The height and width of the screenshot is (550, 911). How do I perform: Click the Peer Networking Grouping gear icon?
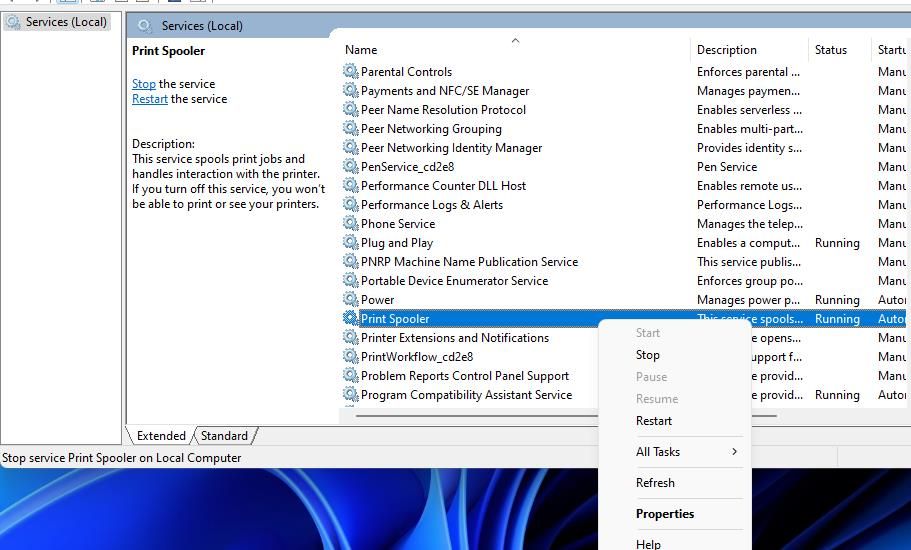(x=350, y=128)
